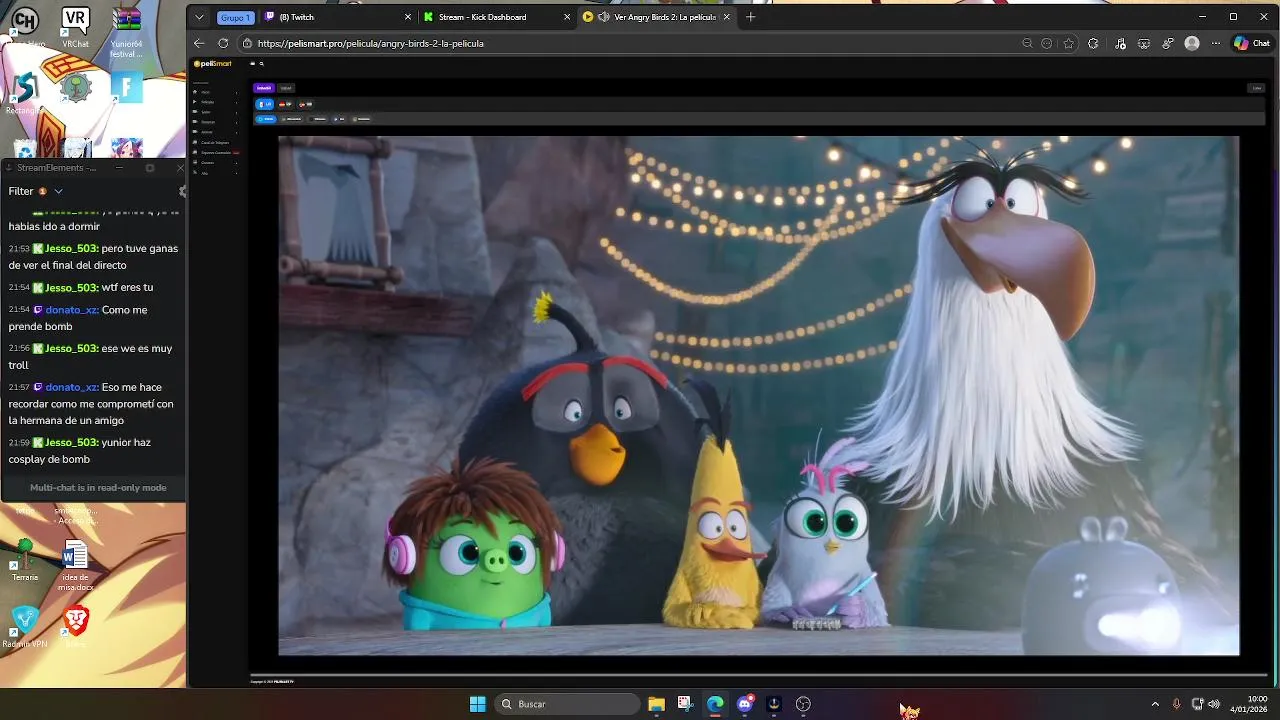The image size is (1280, 720).
Task: Open Discord from the taskbar
Action: coord(745,704)
